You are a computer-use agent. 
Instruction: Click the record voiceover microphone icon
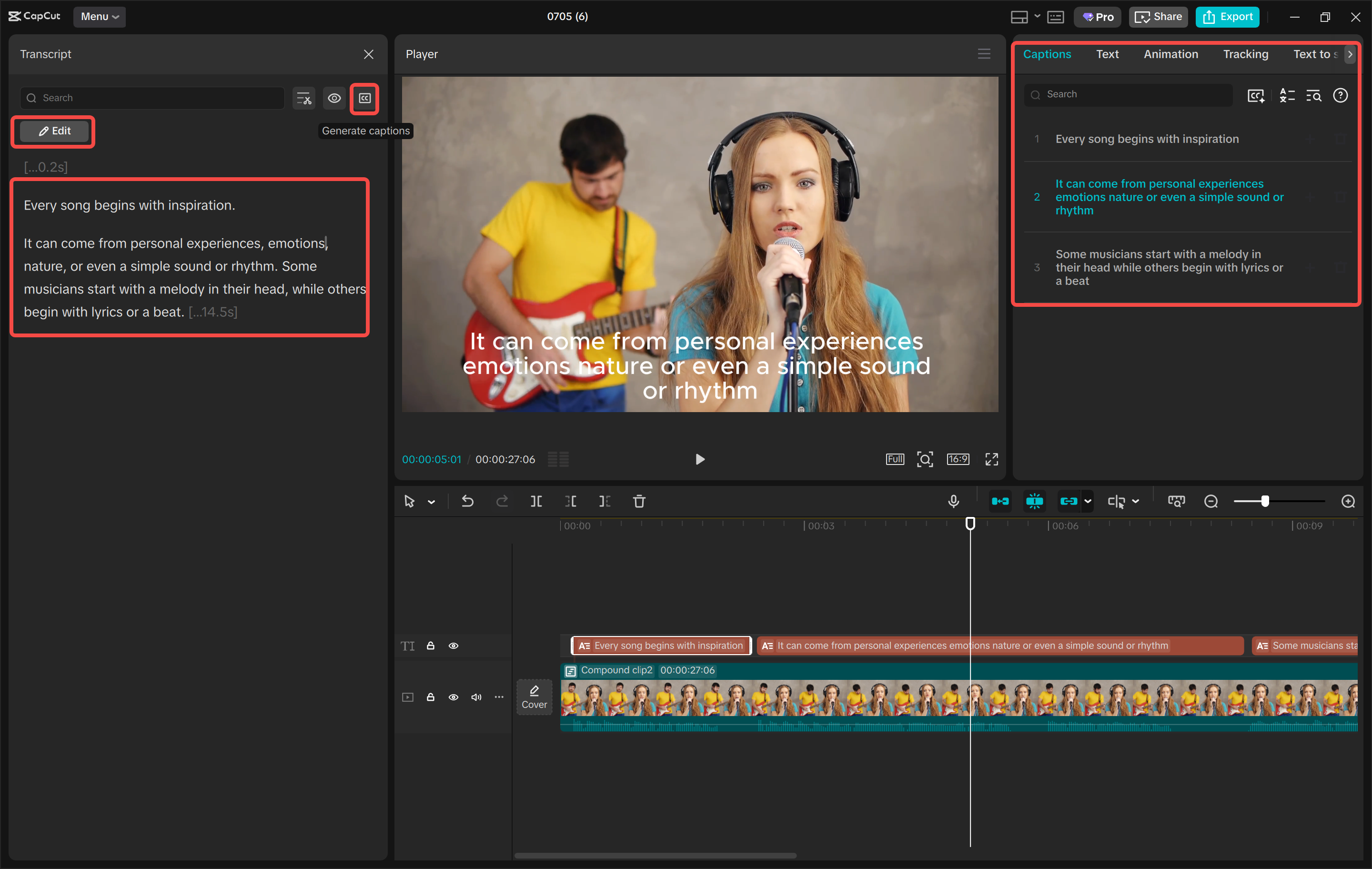[x=953, y=502]
